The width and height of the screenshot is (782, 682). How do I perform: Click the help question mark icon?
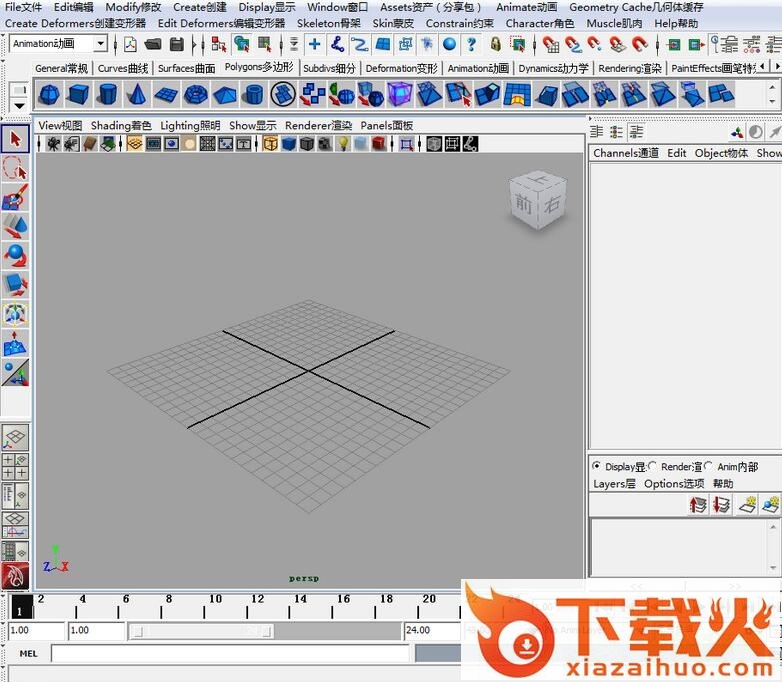(471, 44)
